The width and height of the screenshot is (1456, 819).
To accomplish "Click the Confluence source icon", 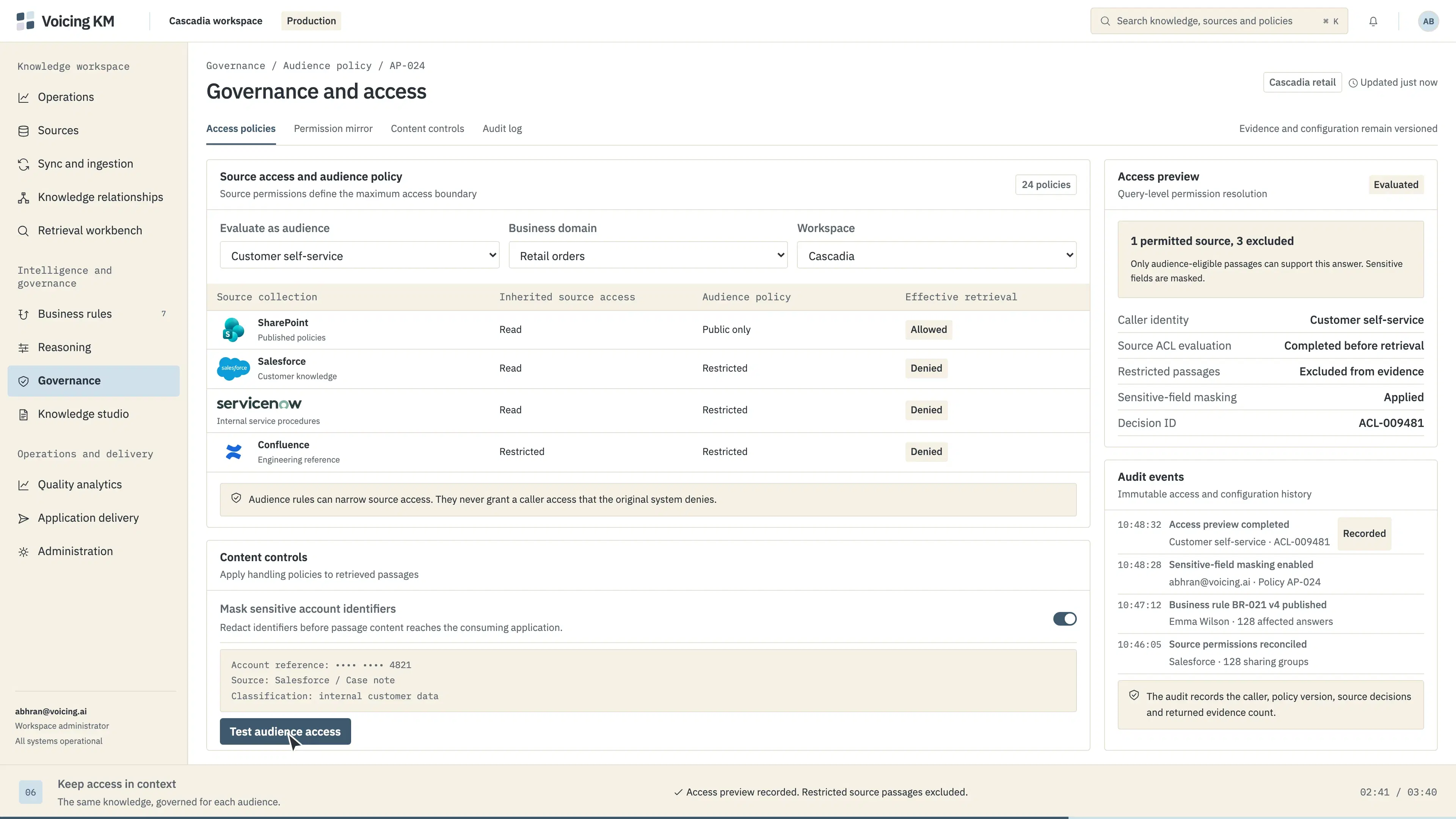I will click(x=233, y=452).
